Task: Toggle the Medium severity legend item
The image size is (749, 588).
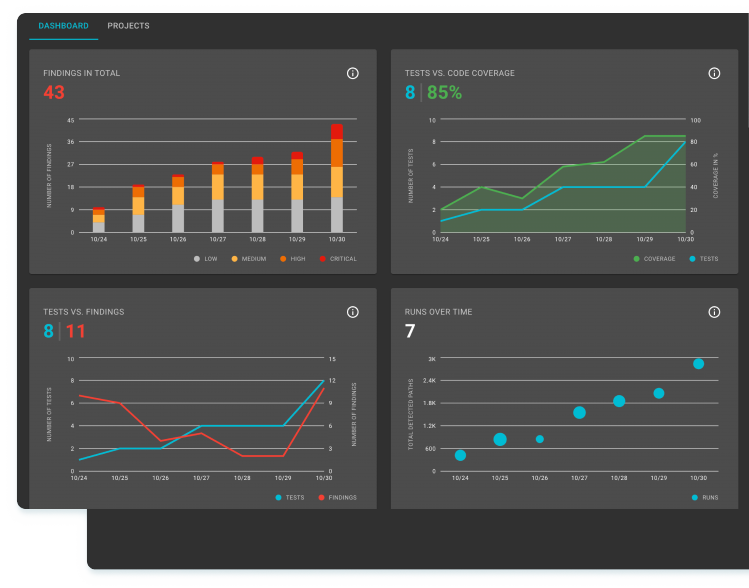Action: tap(246, 259)
